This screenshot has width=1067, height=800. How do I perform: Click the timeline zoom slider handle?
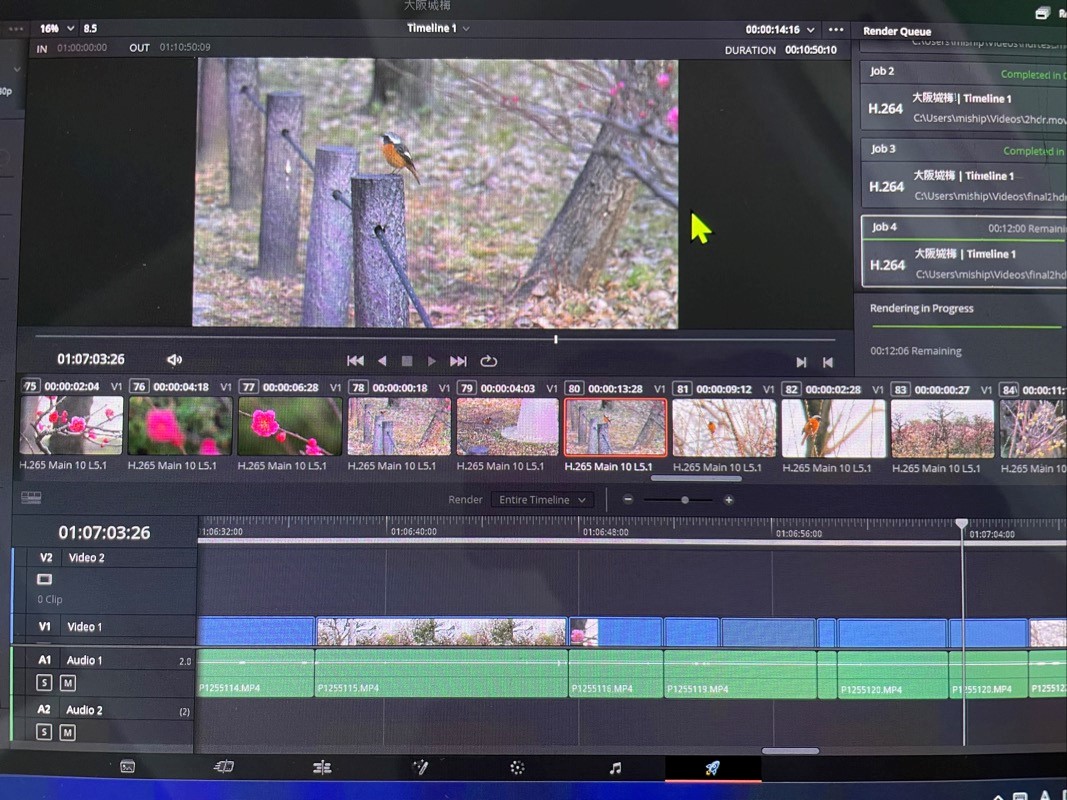pos(684,500)
